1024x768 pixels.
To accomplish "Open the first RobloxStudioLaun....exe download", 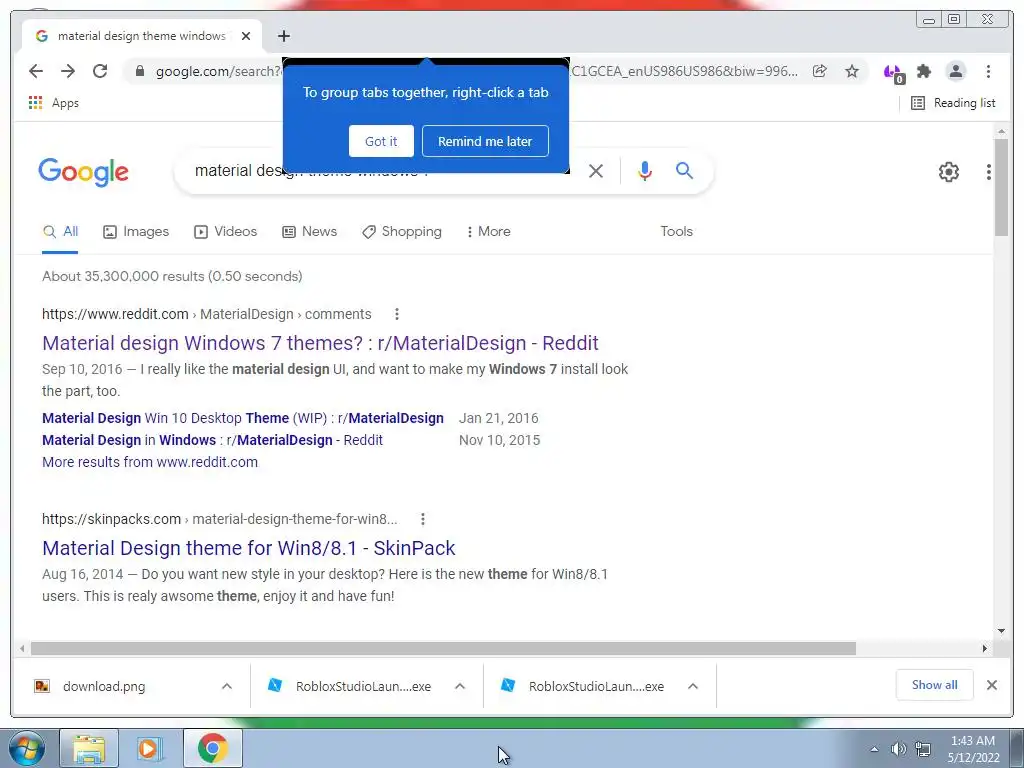I will (349, 686).
